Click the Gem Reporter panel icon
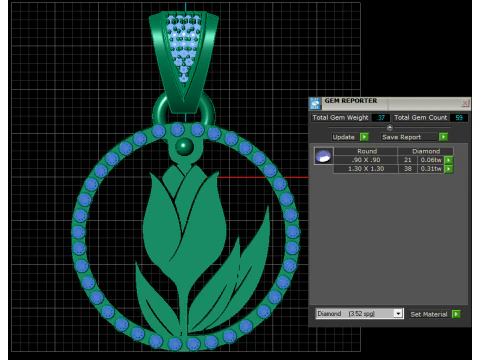The width and height of the screenshot is (480, 360). click(x=315, y=104)
